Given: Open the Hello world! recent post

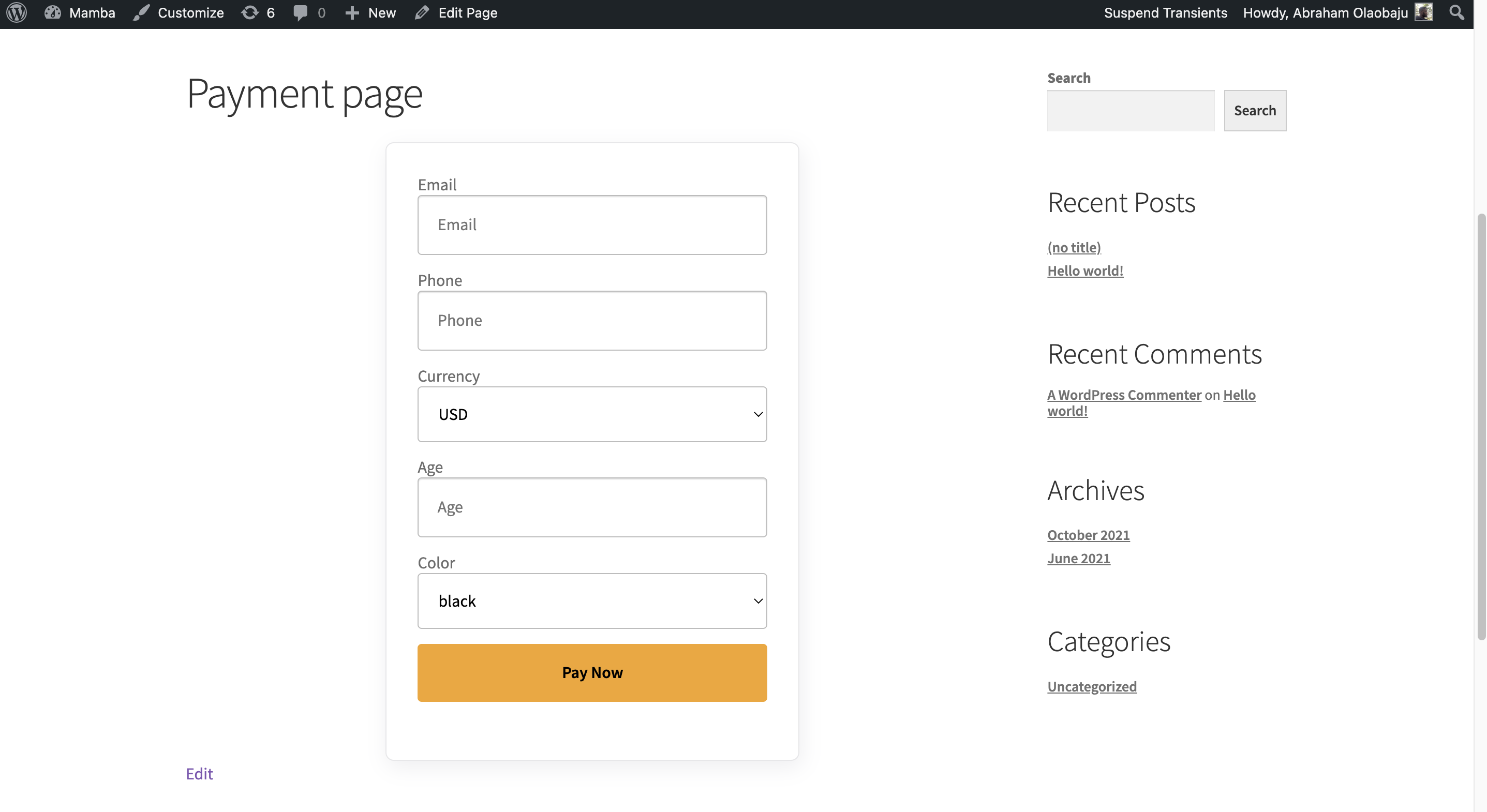Looking at the screenshot, I should [x=1084, y=270].
